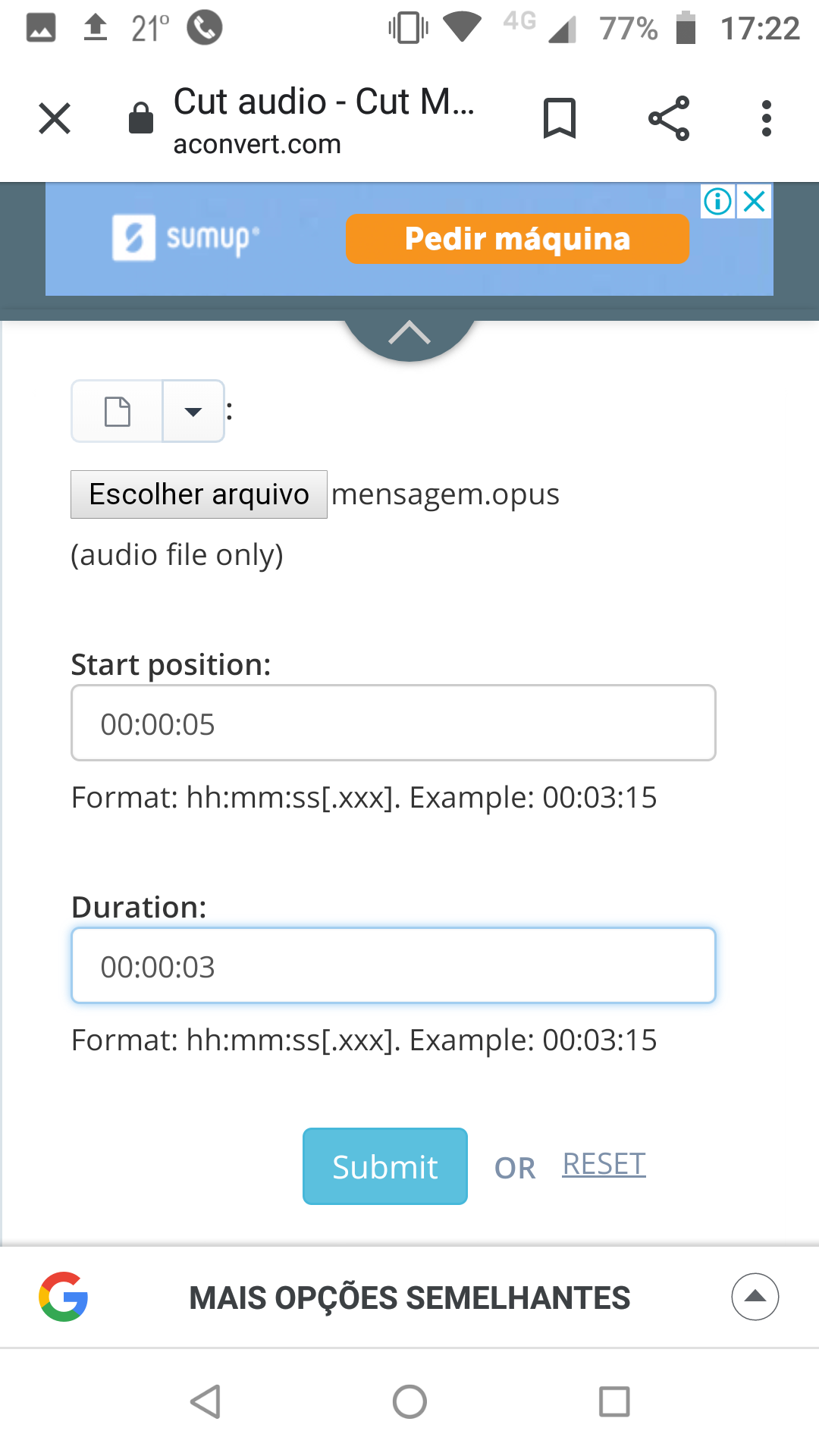The height and width of the screenshot is (1456, 819).
Task: Tap the Android home circle button
Action: tap(409, 1401)
